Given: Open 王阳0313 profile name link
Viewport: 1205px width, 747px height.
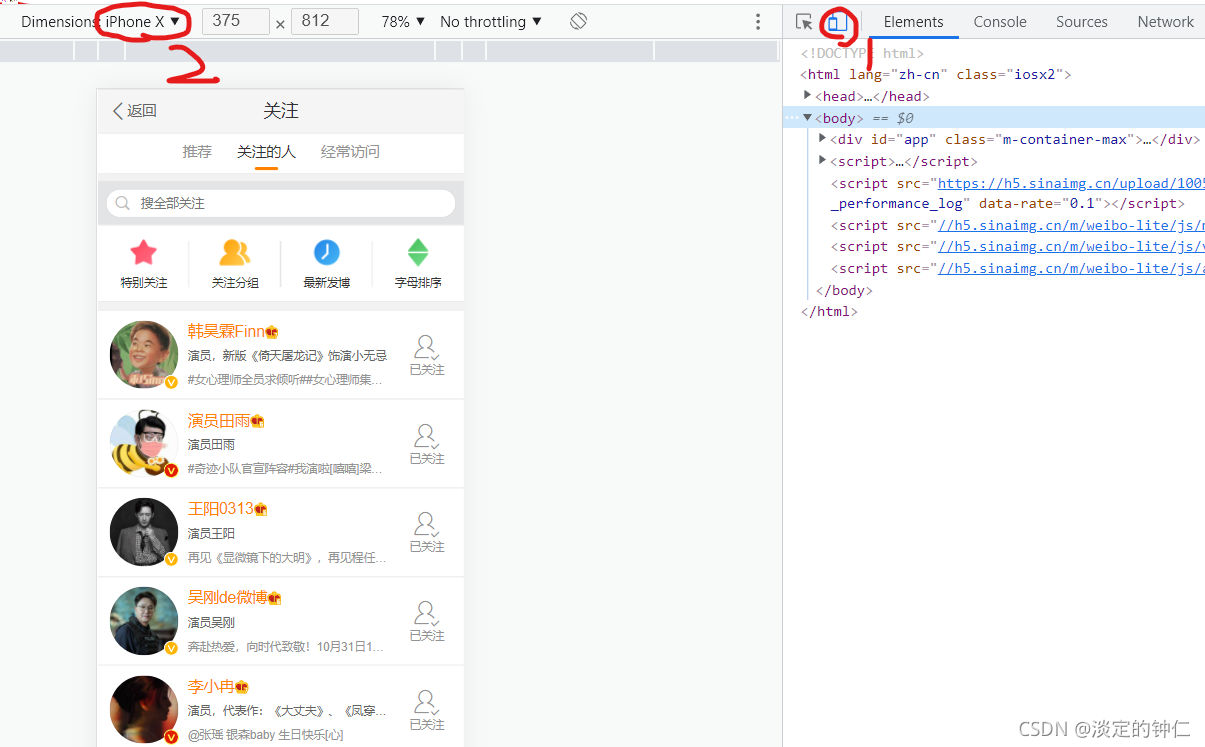Looking at the screenshot, I should [221, 509].
